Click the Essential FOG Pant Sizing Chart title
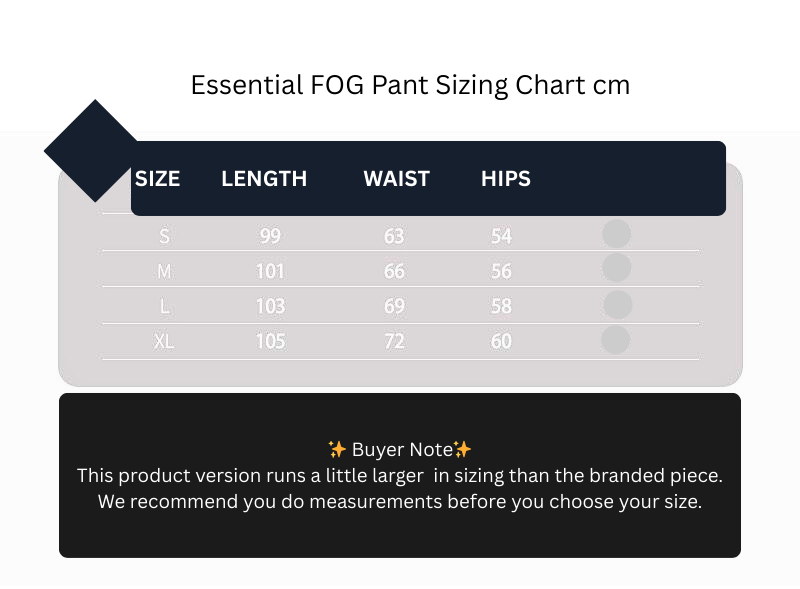Image resolution: width=800 pixels, height=589 pixels. coord(410,85)
